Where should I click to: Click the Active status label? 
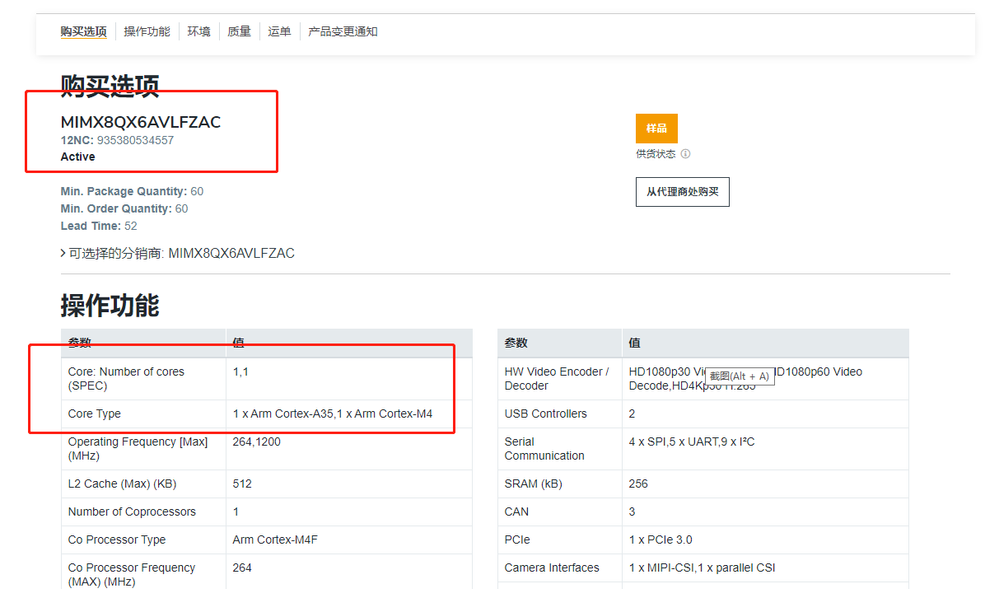[x=76, y=156]
